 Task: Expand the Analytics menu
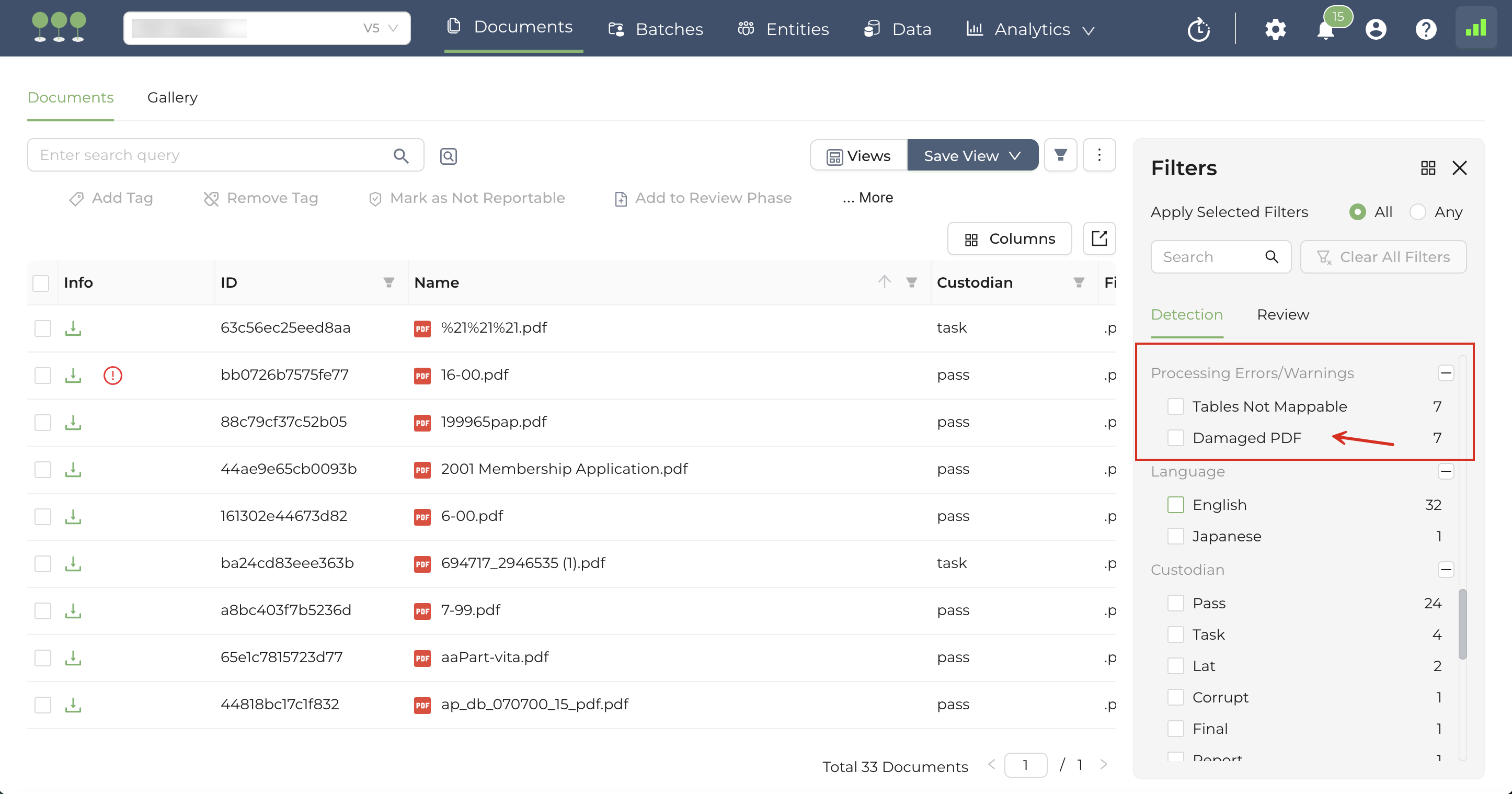pos(1032,29)
